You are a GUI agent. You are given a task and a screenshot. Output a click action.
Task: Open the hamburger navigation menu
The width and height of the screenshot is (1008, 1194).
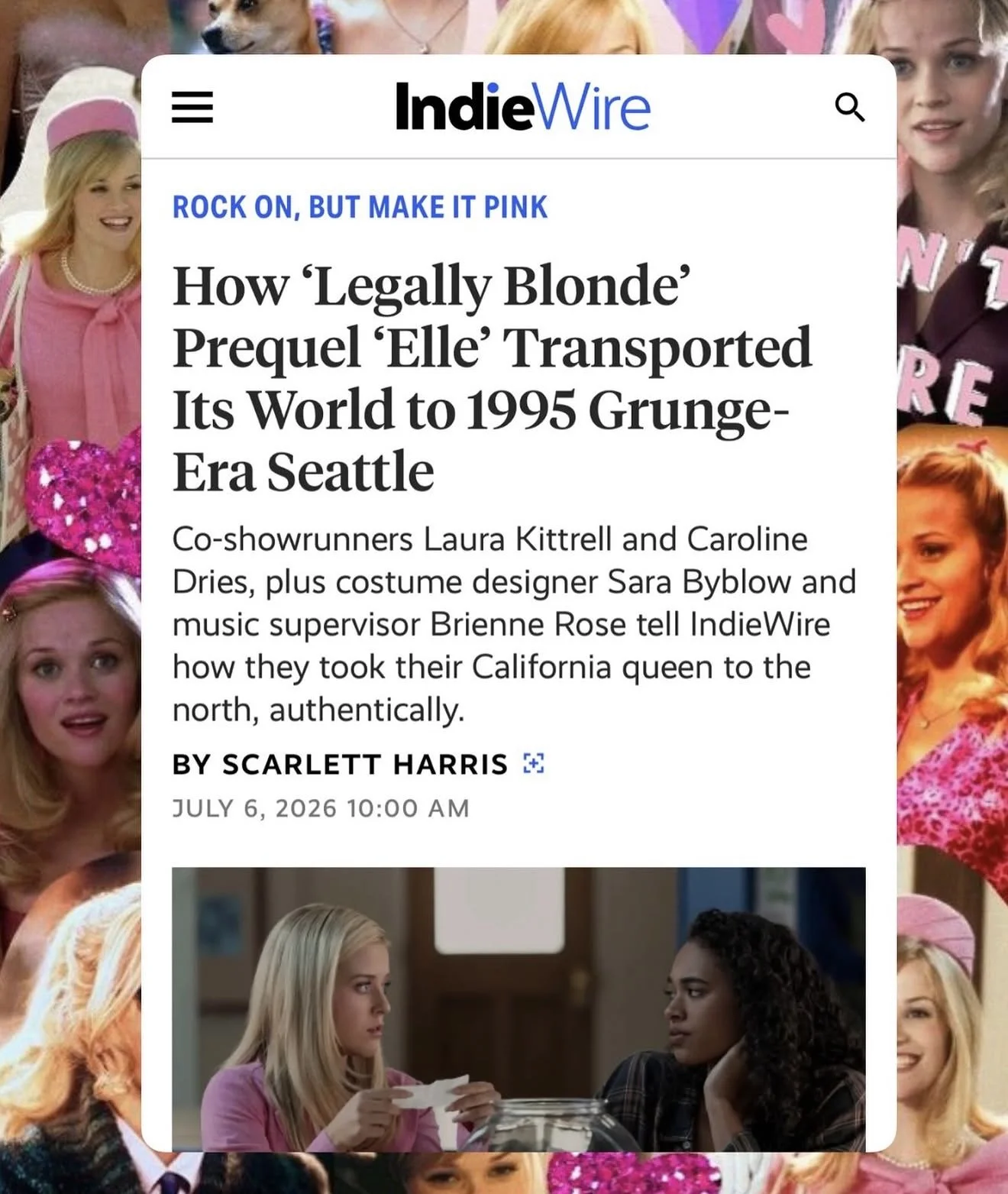pyautogui.click(x=192, y=107)
